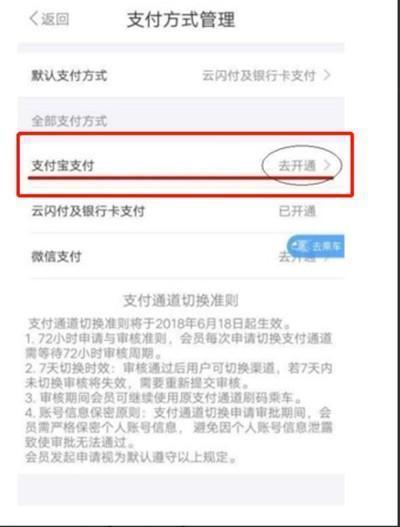This screenshot has width=400, height=527.
Task: Open 支付宝支付 row
Action: pyautogui.click(x=181, y=165)
